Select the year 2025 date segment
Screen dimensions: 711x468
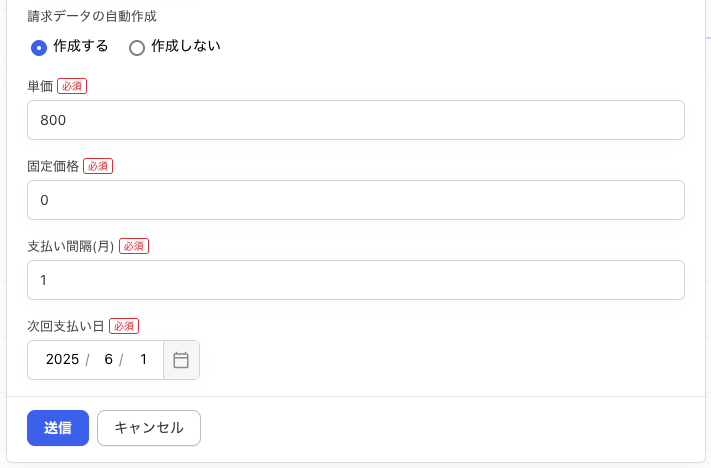coord(63,359)
